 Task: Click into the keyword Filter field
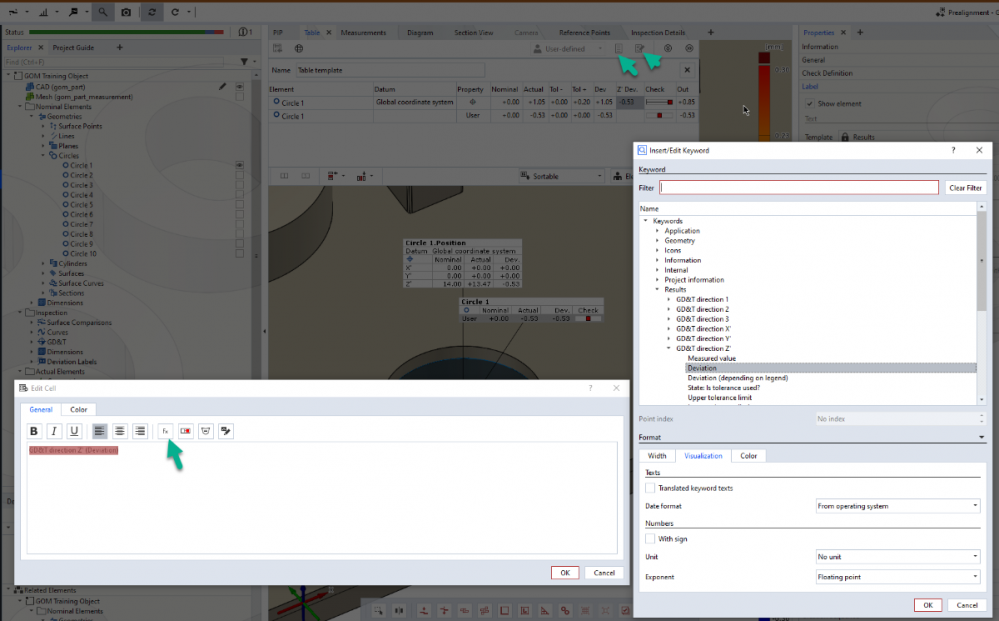pos(799,187)
